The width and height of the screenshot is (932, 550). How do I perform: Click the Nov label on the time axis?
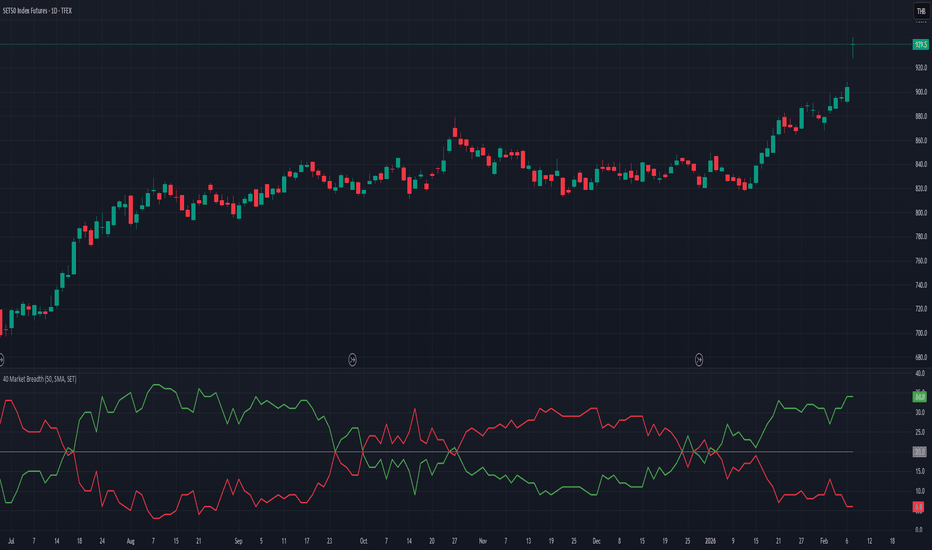tap(483, 541)
